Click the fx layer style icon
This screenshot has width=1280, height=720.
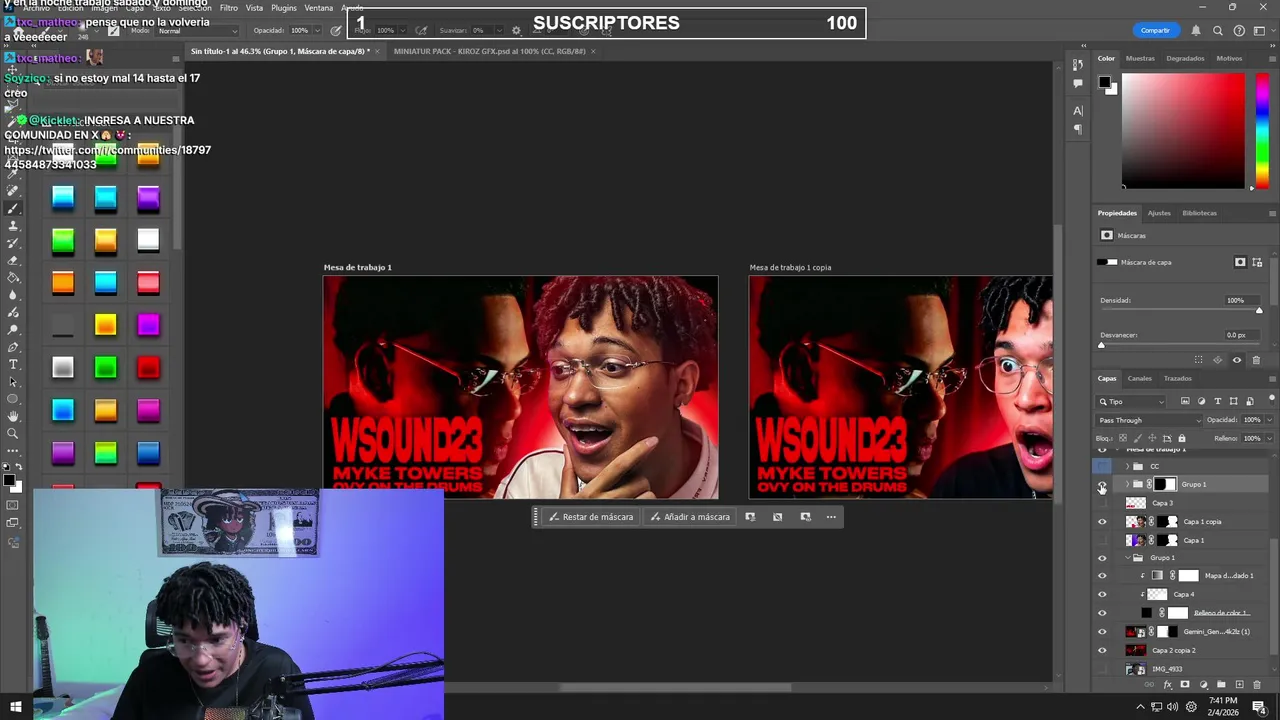(1167, 685)
